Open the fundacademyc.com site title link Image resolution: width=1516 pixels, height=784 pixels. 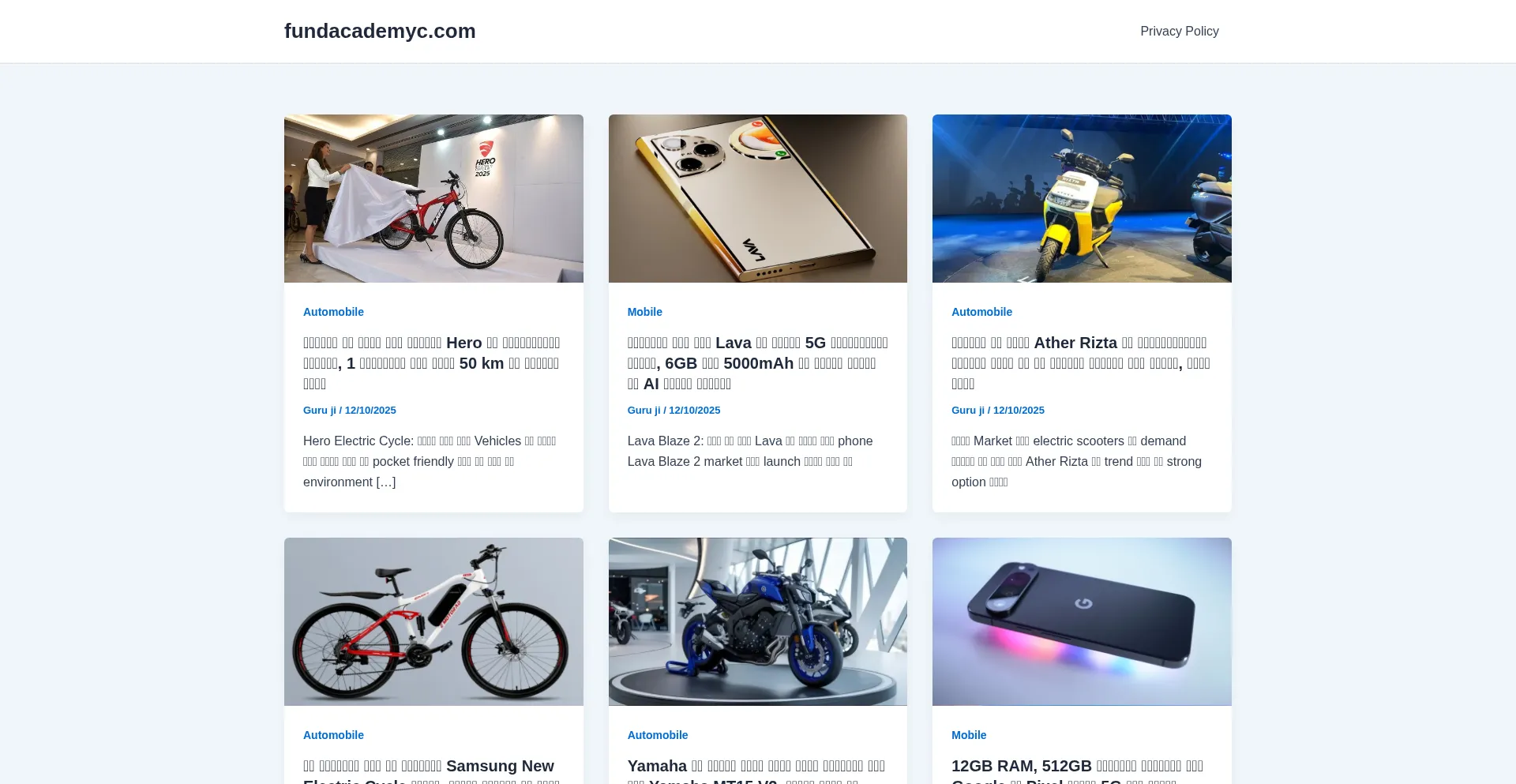pyautogui.click(x=380, y=31)
